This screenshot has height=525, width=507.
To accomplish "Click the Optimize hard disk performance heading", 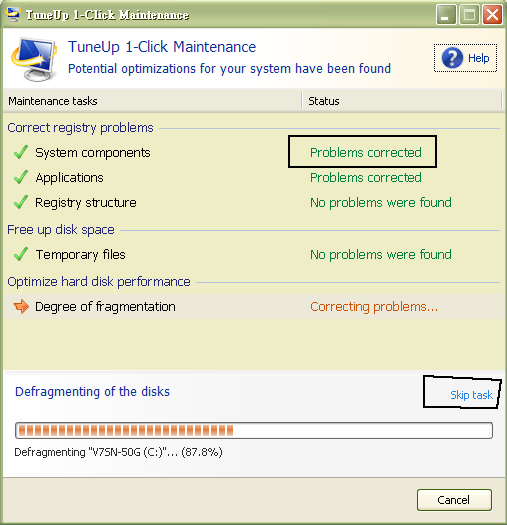I will coord(99,282).
